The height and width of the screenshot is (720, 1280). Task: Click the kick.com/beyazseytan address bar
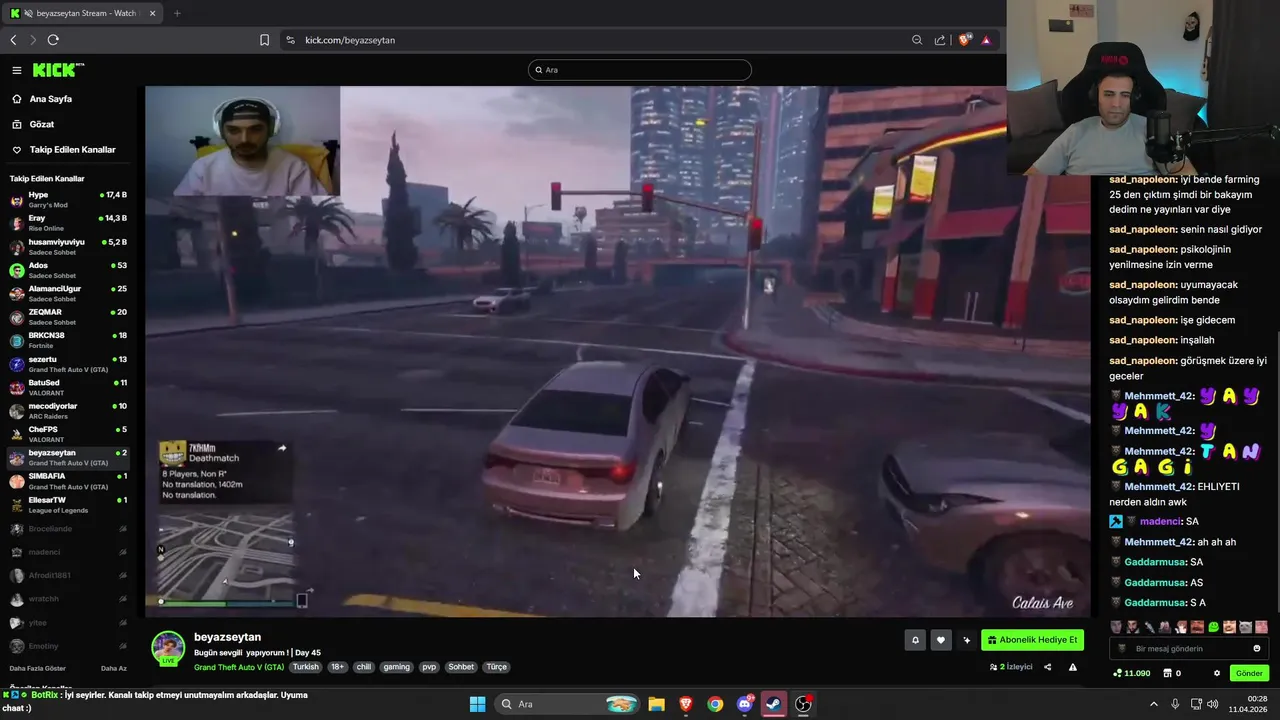[x=350, y=40]
